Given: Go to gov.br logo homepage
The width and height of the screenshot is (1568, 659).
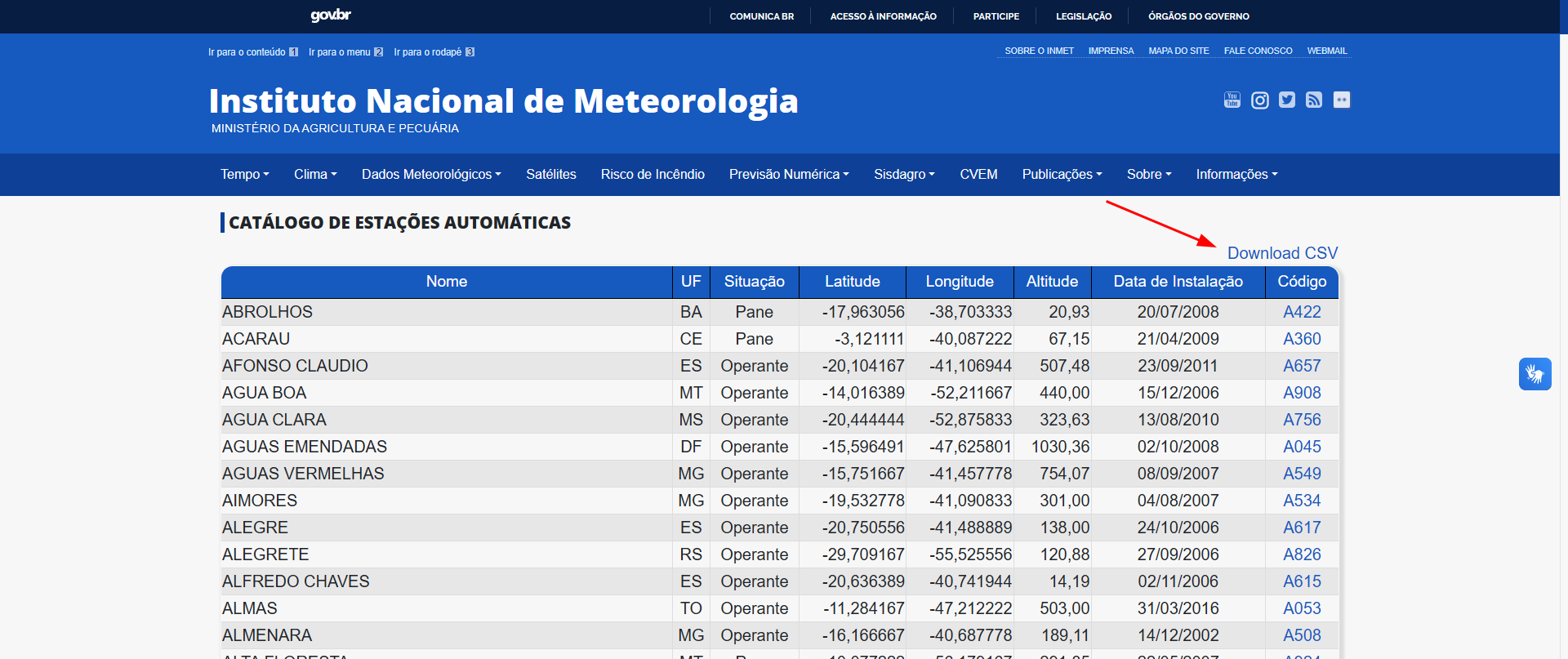Looking at the screenshot, I should pos(331,16).
